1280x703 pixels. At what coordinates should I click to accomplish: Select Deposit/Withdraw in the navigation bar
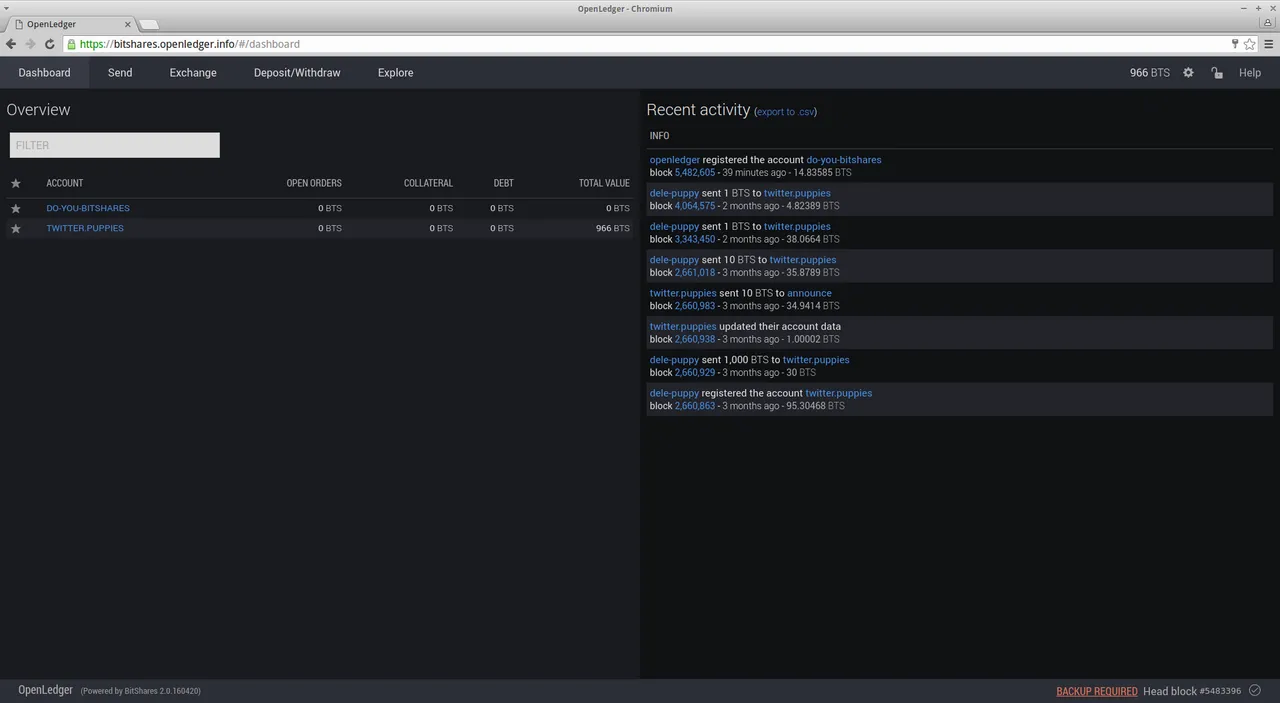click(297, 73)
